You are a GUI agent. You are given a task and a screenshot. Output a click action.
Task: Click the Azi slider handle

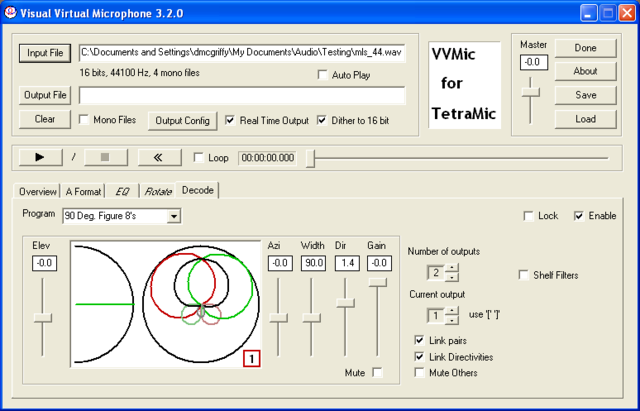(x=279, y=318)
